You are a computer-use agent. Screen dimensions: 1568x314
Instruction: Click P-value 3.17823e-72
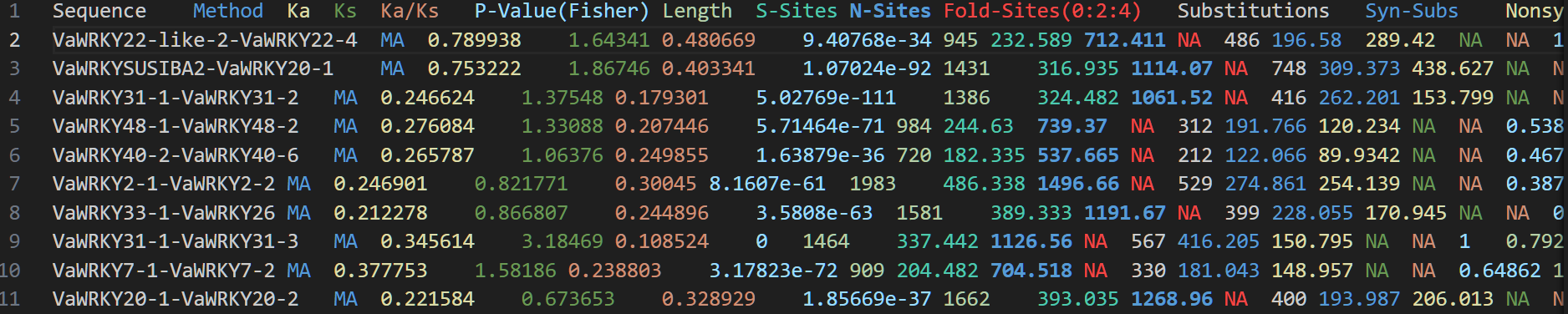[x=773, y=271]
